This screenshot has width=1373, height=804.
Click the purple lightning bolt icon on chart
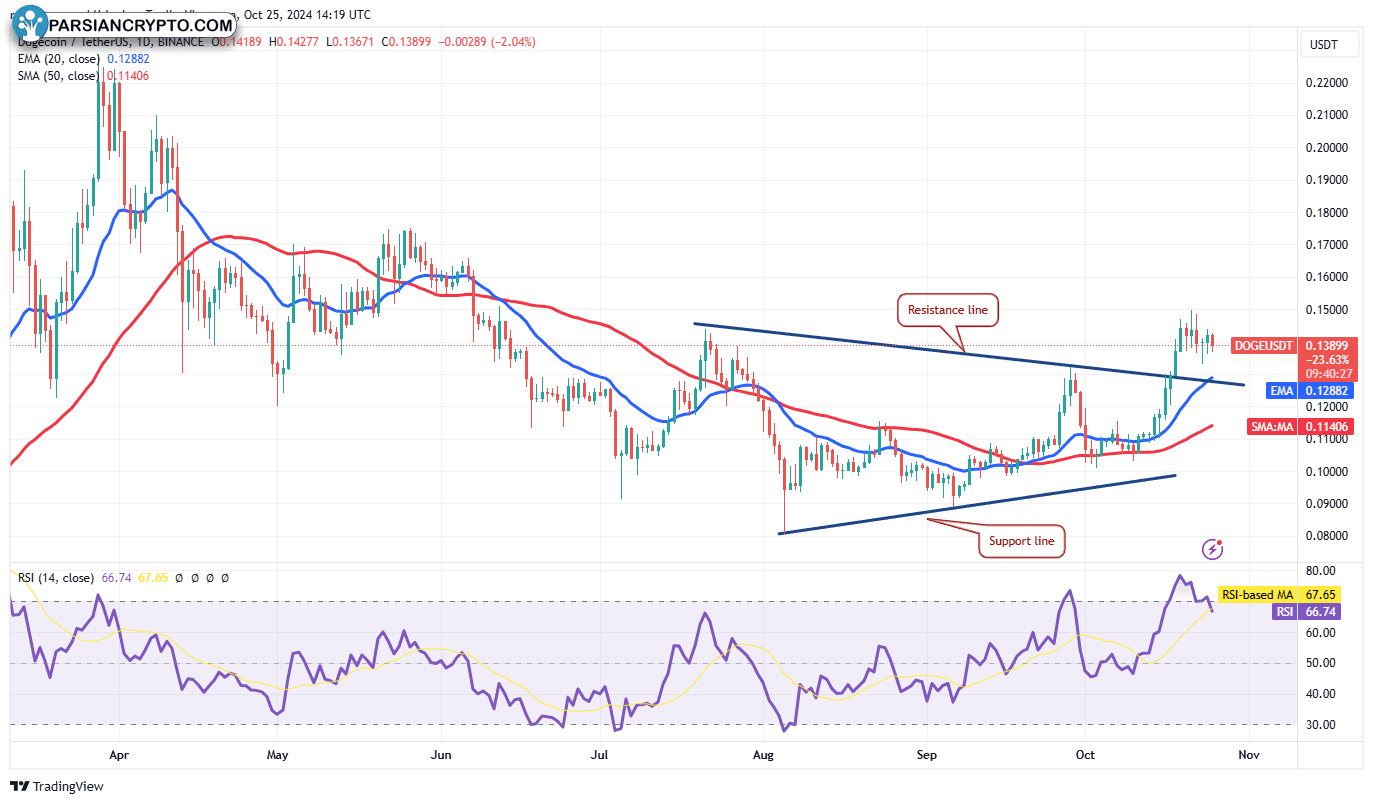coord(1212,548)
